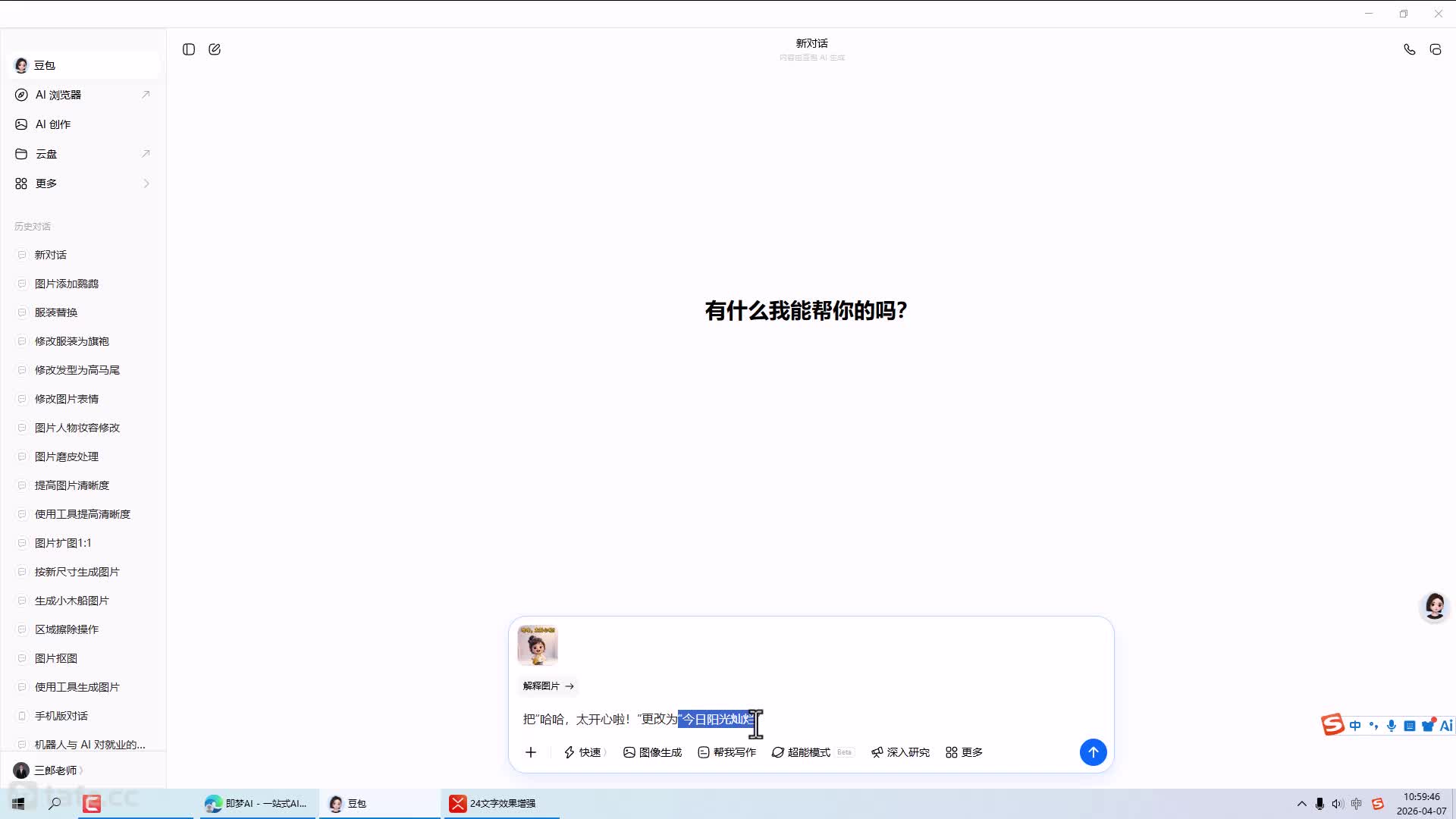Open the window mode icon at top right
The height and width of the screenshot is (819, 1456).
[x=1436, y=49]
